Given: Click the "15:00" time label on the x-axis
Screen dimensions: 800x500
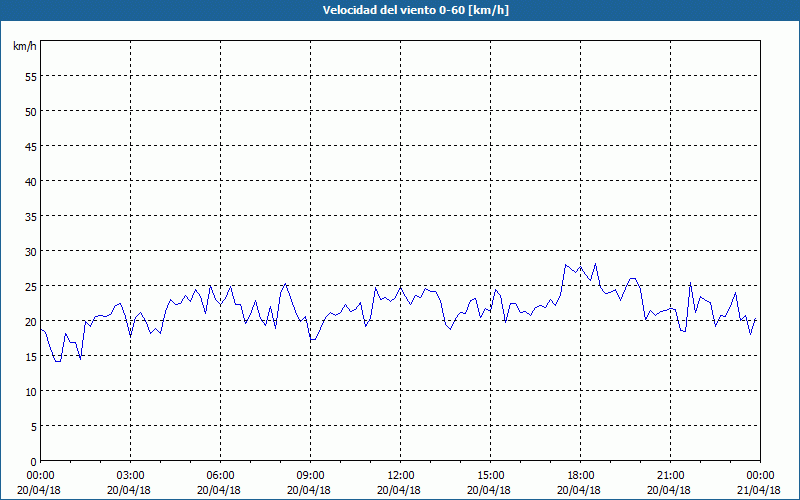Looking at the screenshot, I should 490,476.
